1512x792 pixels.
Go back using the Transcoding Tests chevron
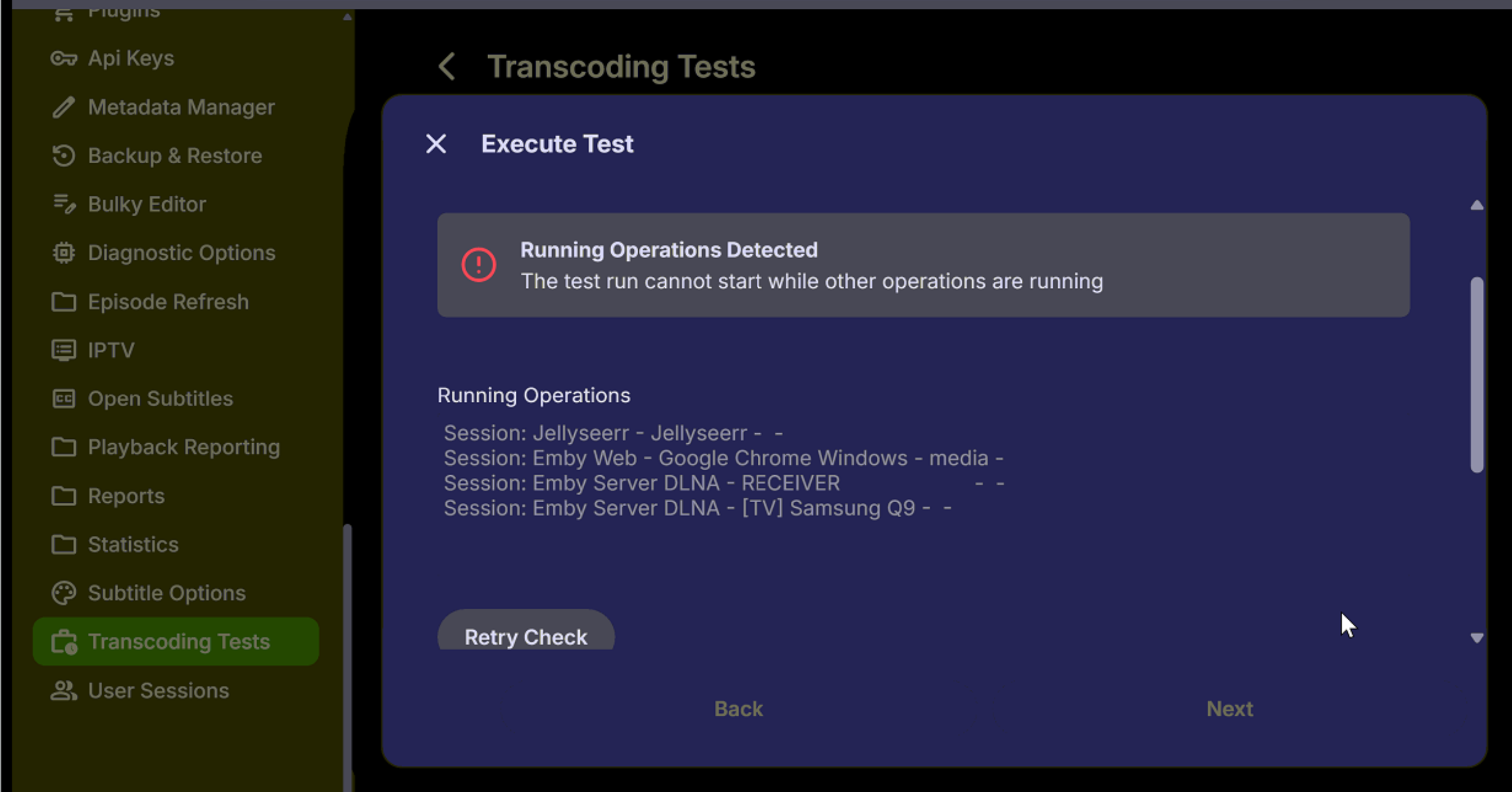point(447,66)
